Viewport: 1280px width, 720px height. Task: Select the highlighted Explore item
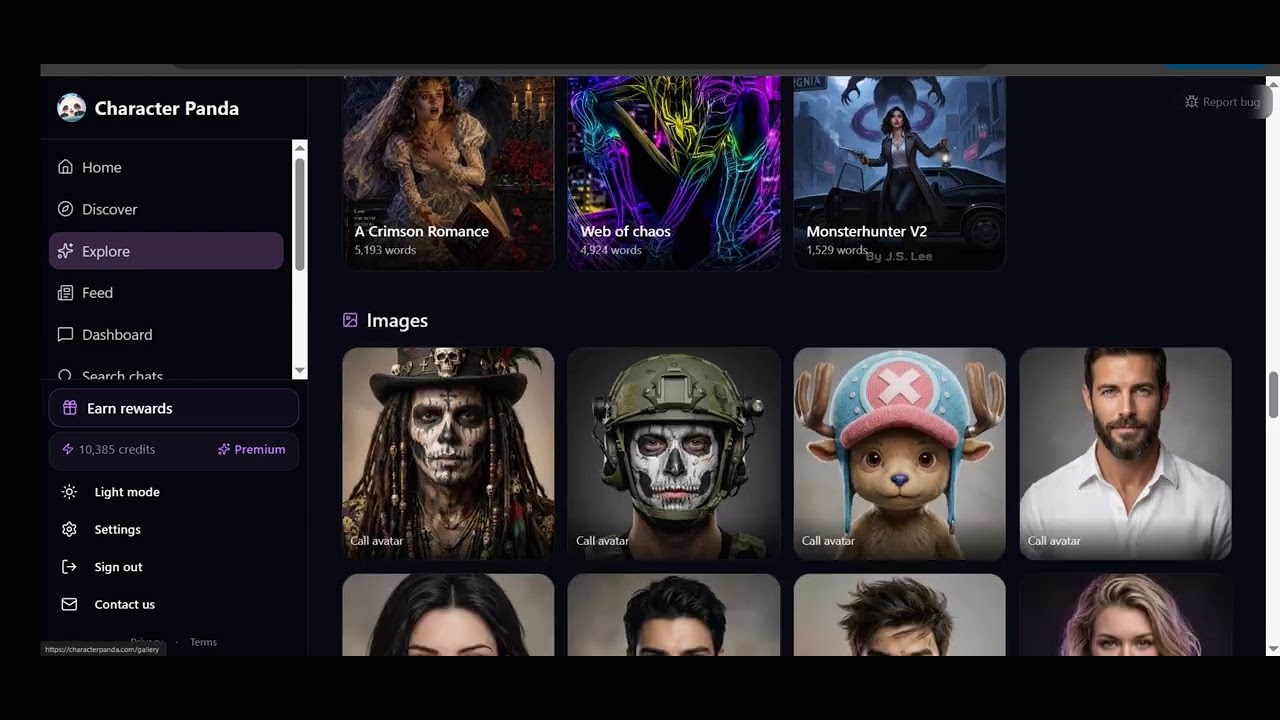[166, 251]
